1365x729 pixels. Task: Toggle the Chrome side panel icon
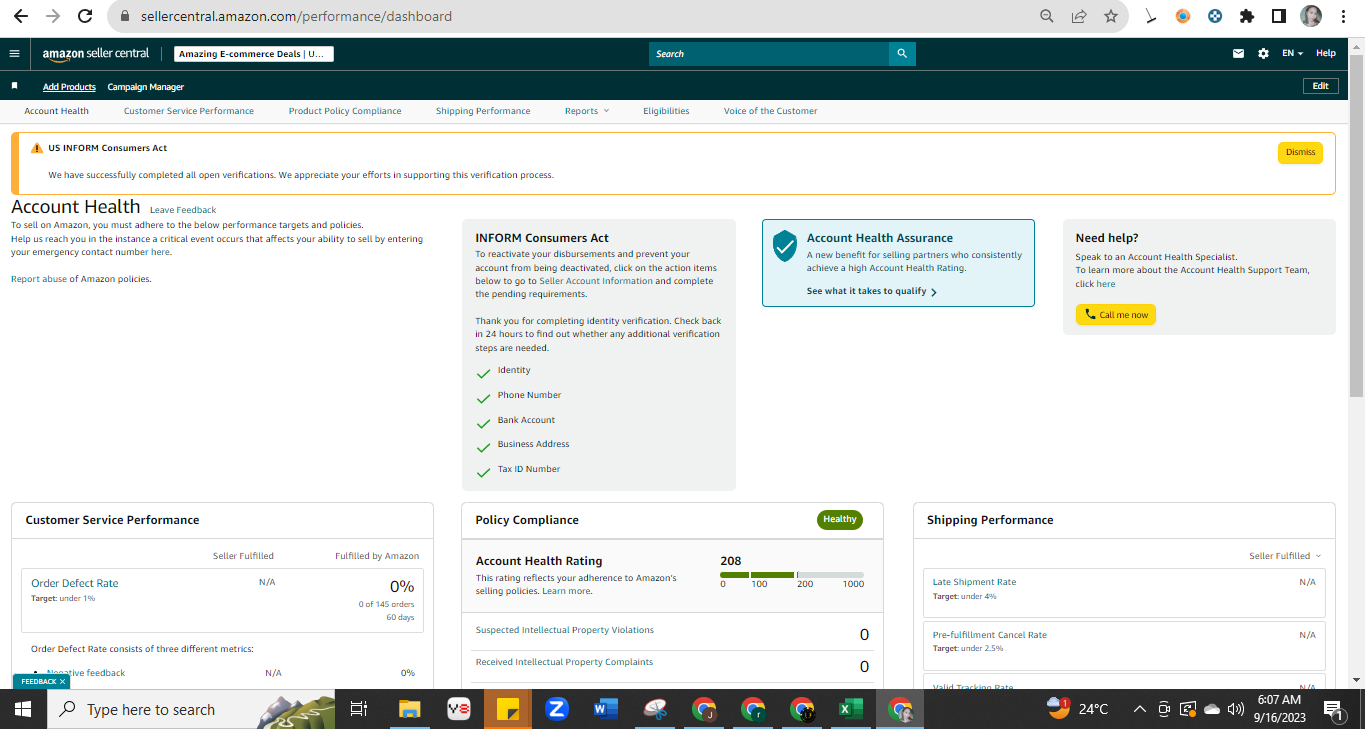coord(1279,16)
